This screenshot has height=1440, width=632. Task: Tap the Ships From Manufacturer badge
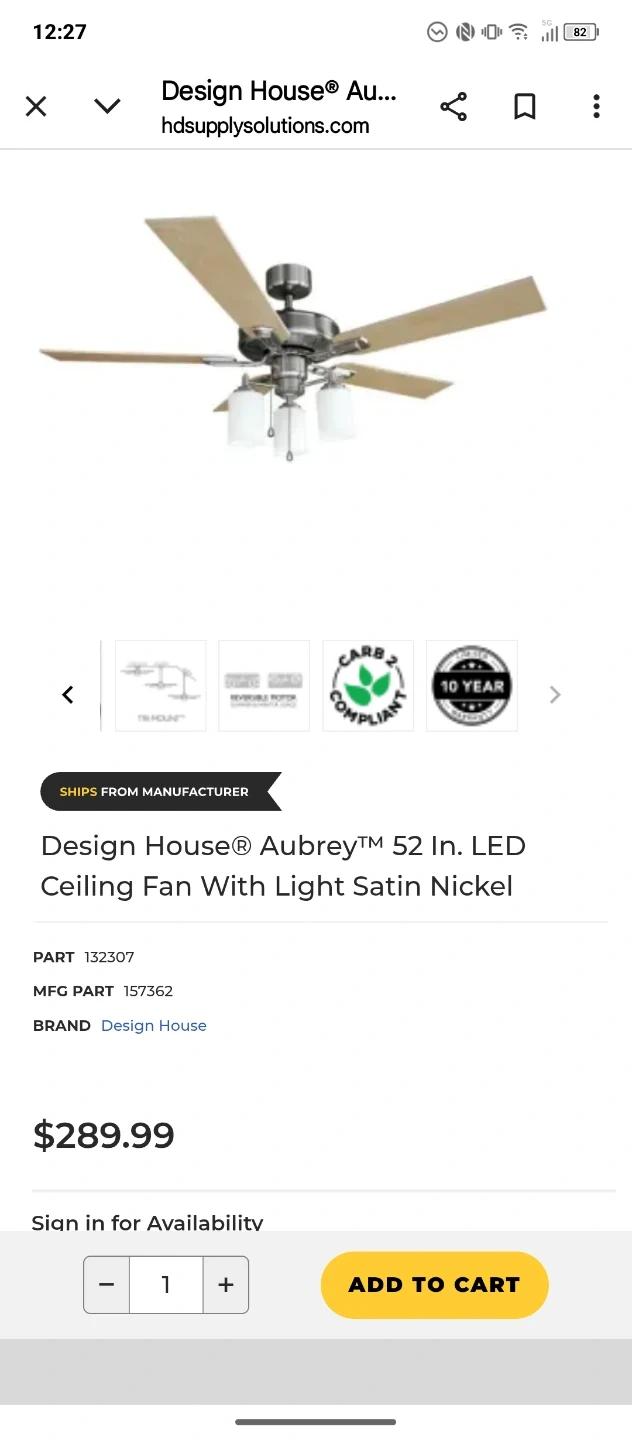(x=160, y=791)
